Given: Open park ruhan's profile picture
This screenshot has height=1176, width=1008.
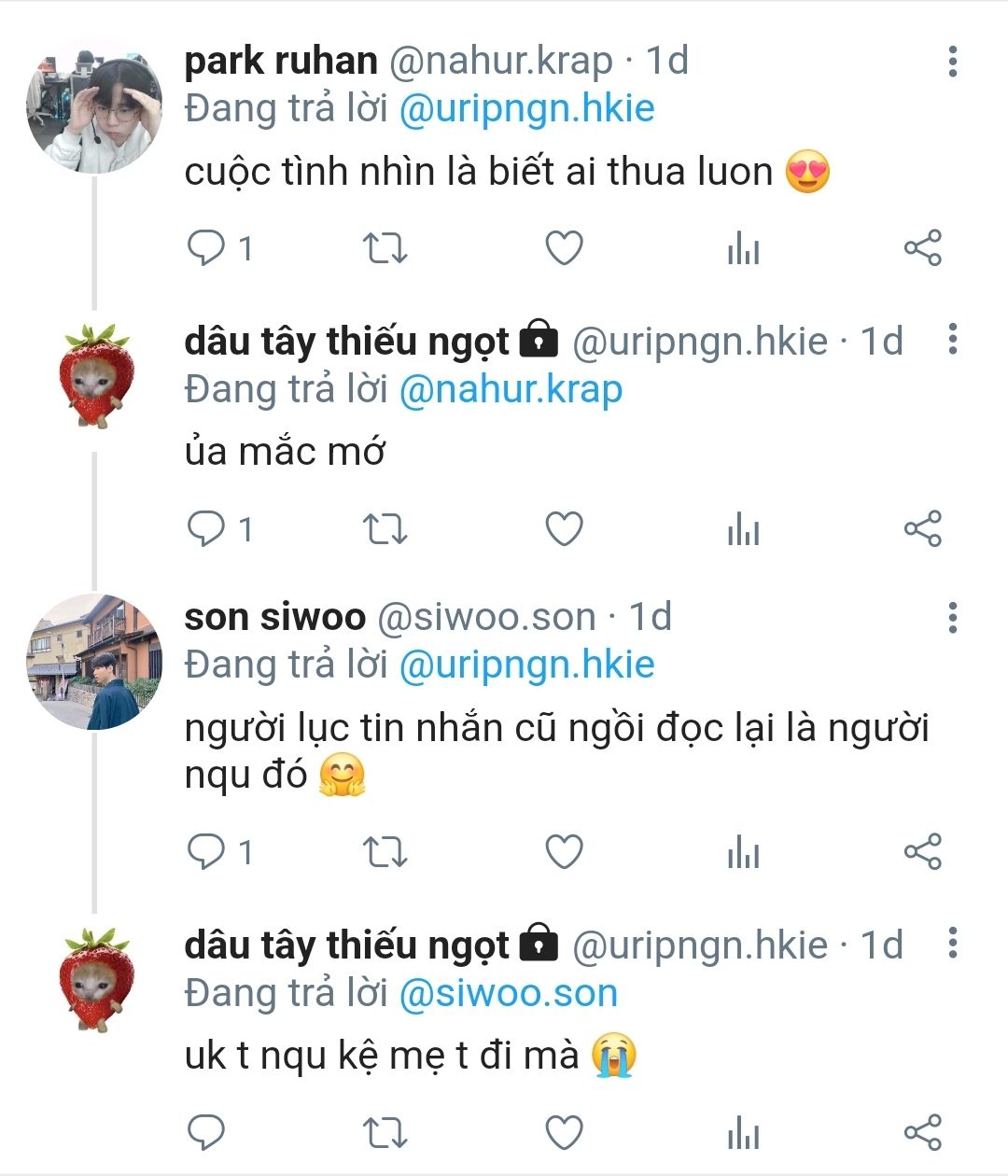Looking at the screenshot, I should pyautogui.click(x=93, y=105).
